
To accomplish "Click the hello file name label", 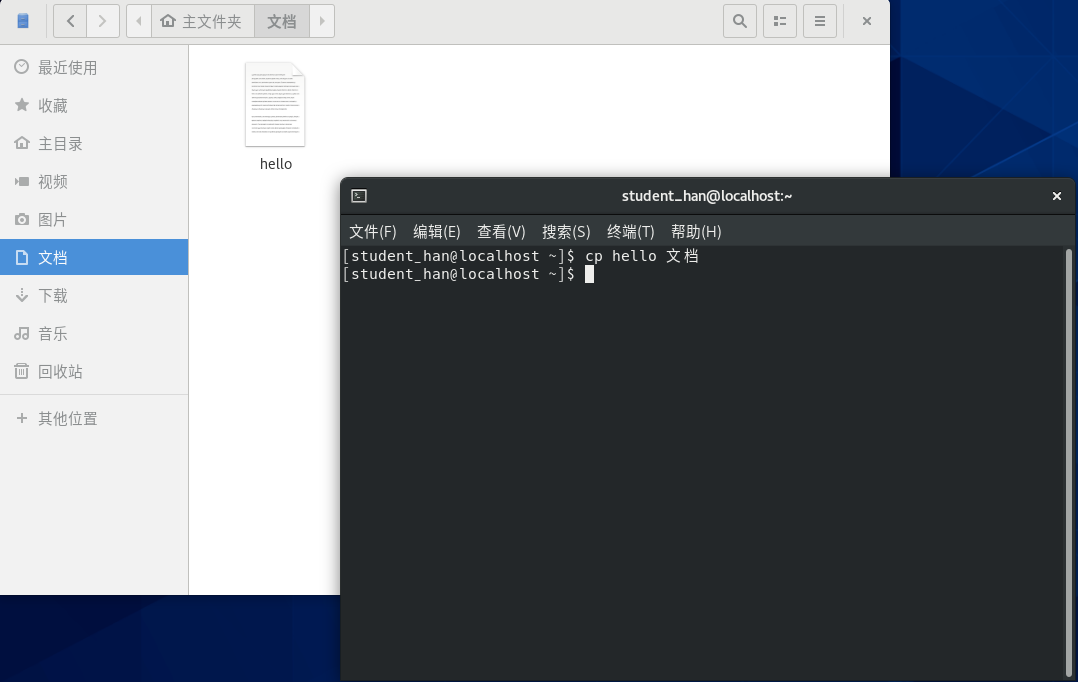I will pyautogui.click(x=276, y=164).
